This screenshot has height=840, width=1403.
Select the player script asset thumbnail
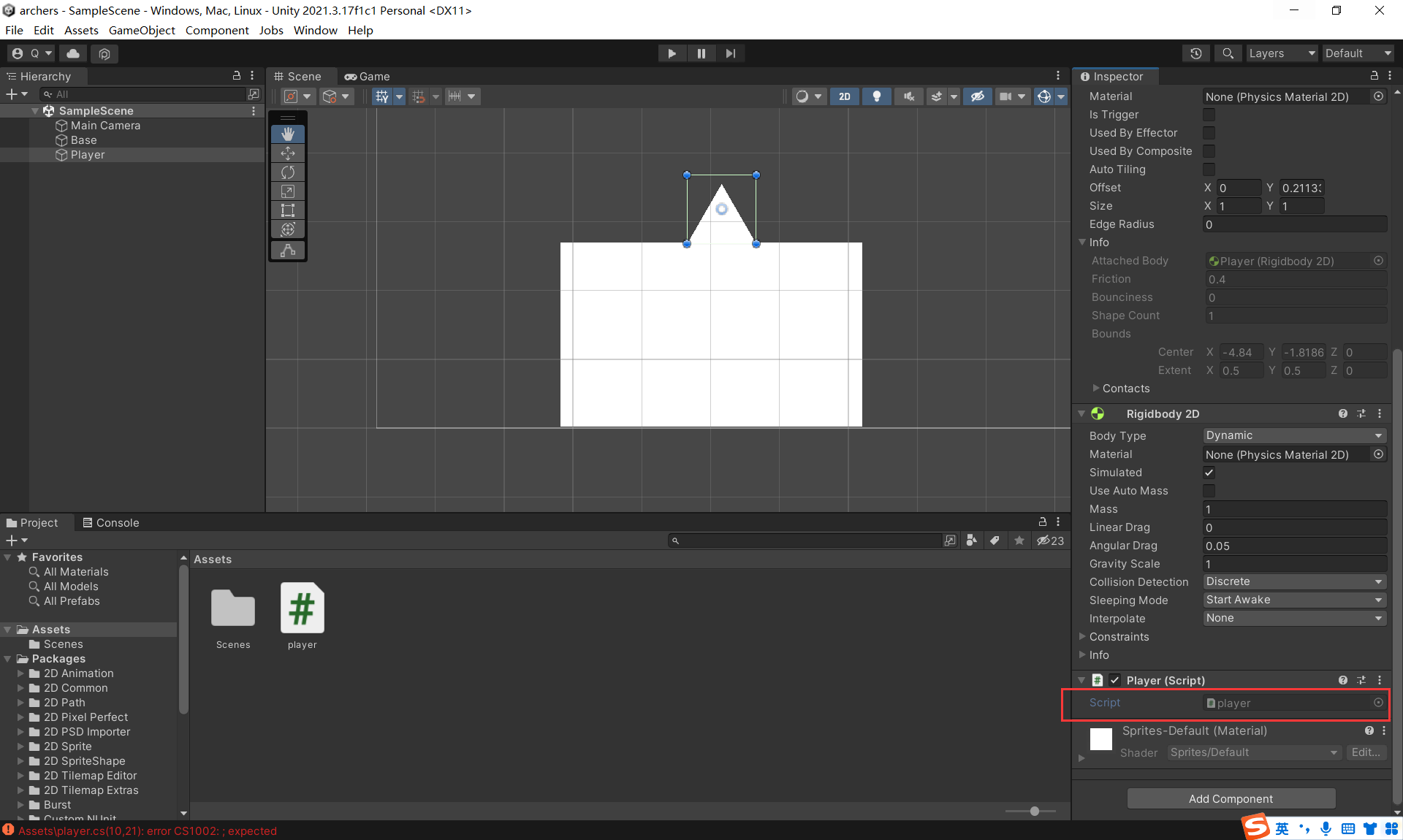302,608
